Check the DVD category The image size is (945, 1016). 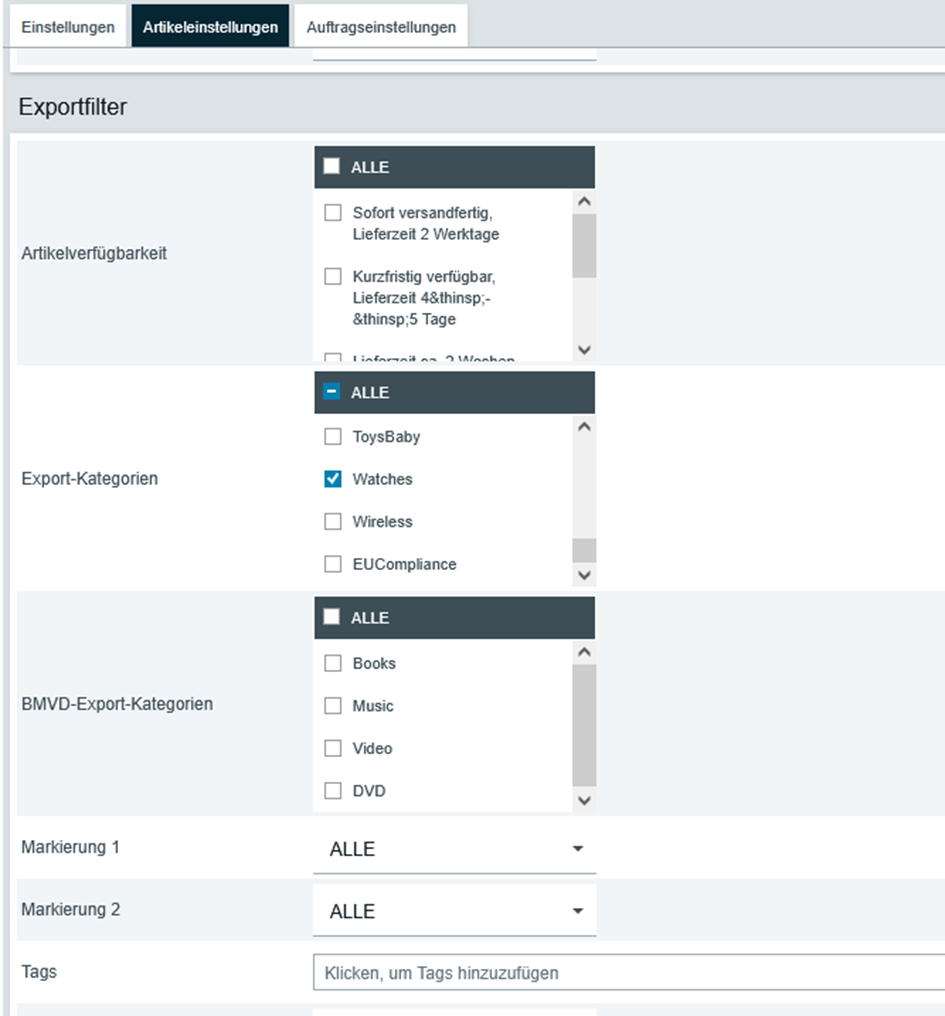[x=333, y=791]
